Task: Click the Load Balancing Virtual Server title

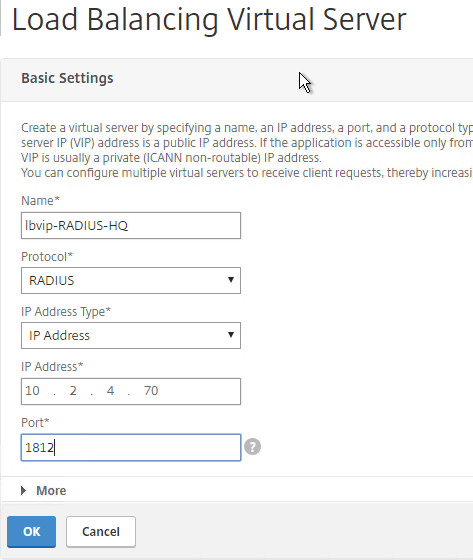Action: pos(209,20)
